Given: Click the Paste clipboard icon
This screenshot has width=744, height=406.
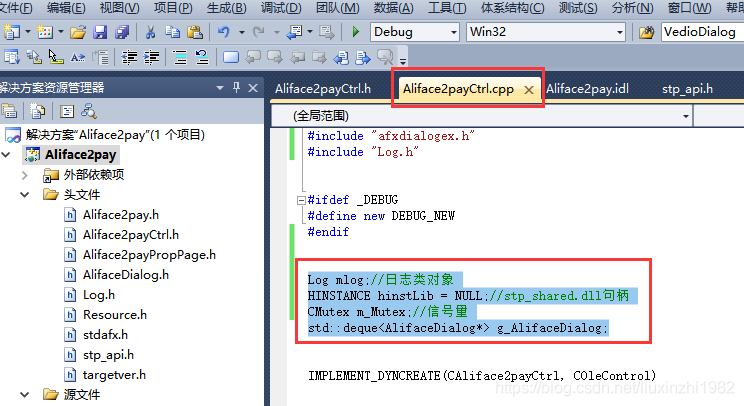Looking at the screenshot, I should (x=195, y=32).
